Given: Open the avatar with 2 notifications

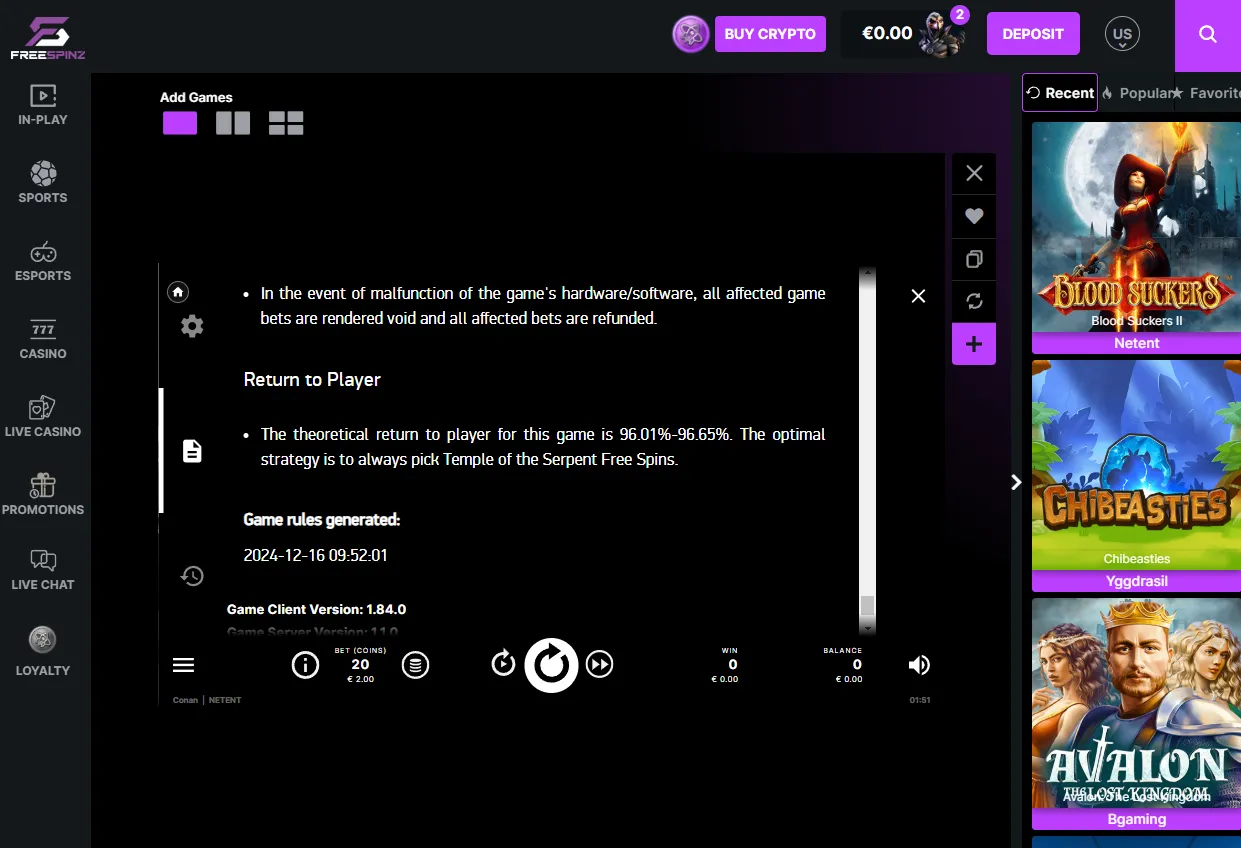Looking at the screenshot, I should 944,34.
